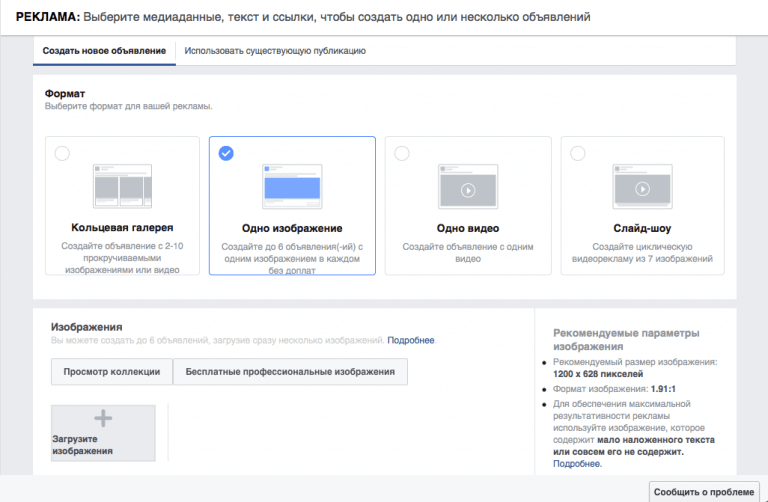Viewport: 768px width, 502px height.
Task: Click the Просмотр коллекции button
Action: pos(112,372)
